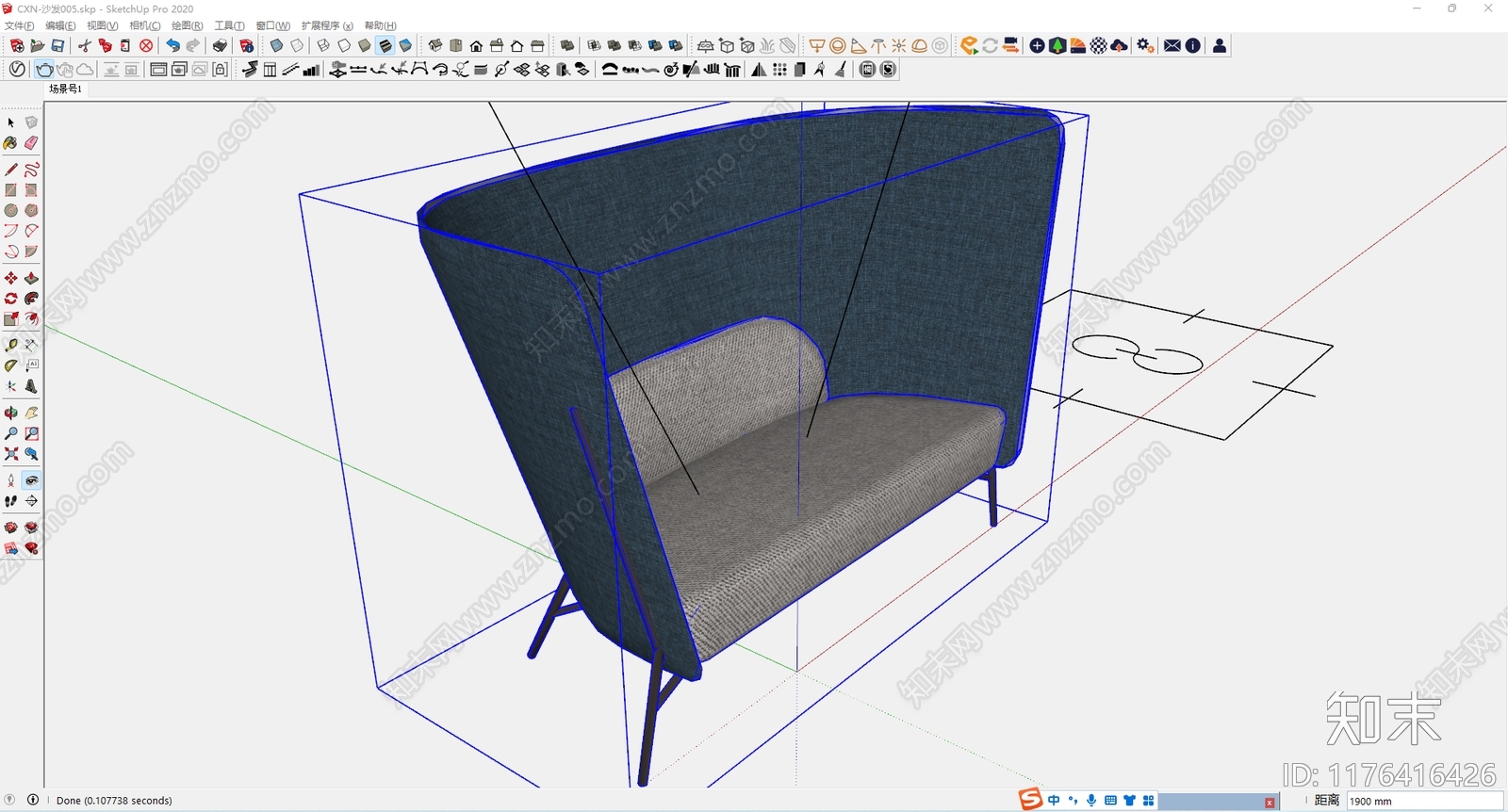
Task: Click the envelope mail icon
Action: (x=1172, y=45)
